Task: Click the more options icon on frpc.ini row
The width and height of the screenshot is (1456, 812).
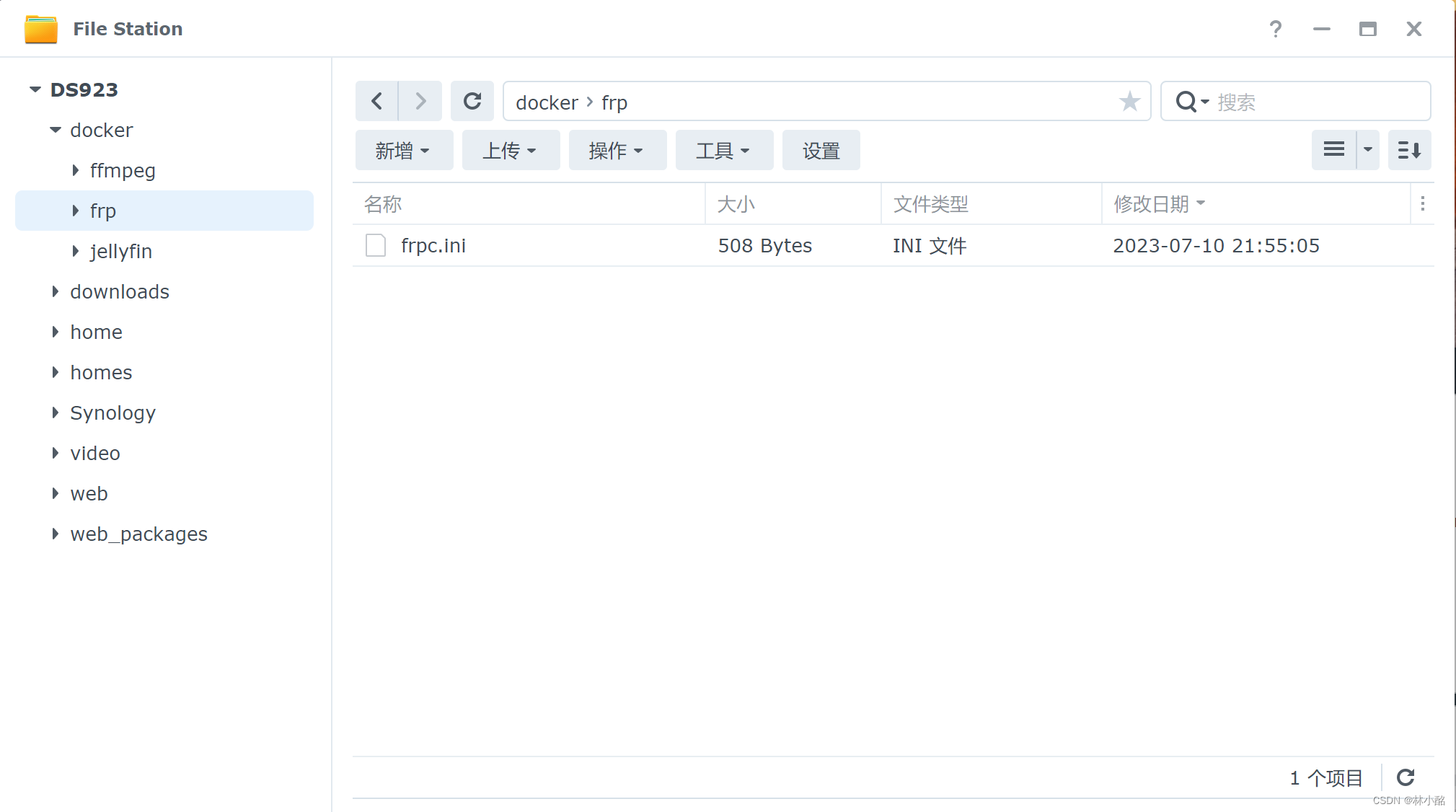Action: coord(1423,245)
